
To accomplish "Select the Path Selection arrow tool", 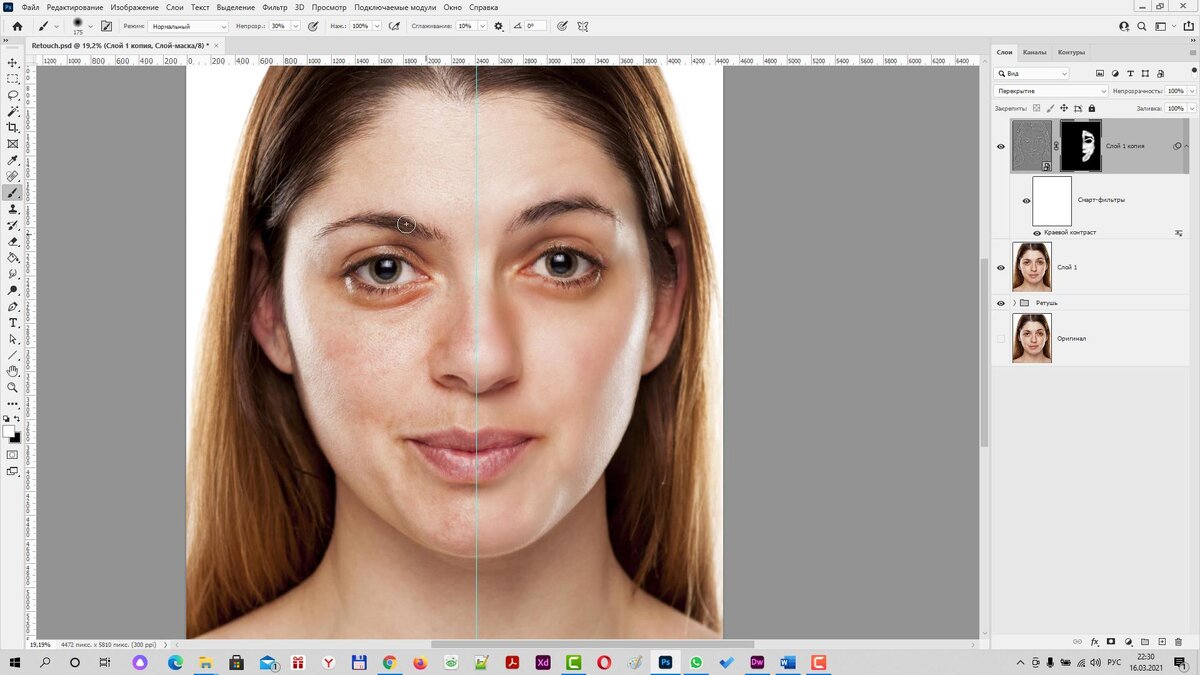I will click(13, 339).
